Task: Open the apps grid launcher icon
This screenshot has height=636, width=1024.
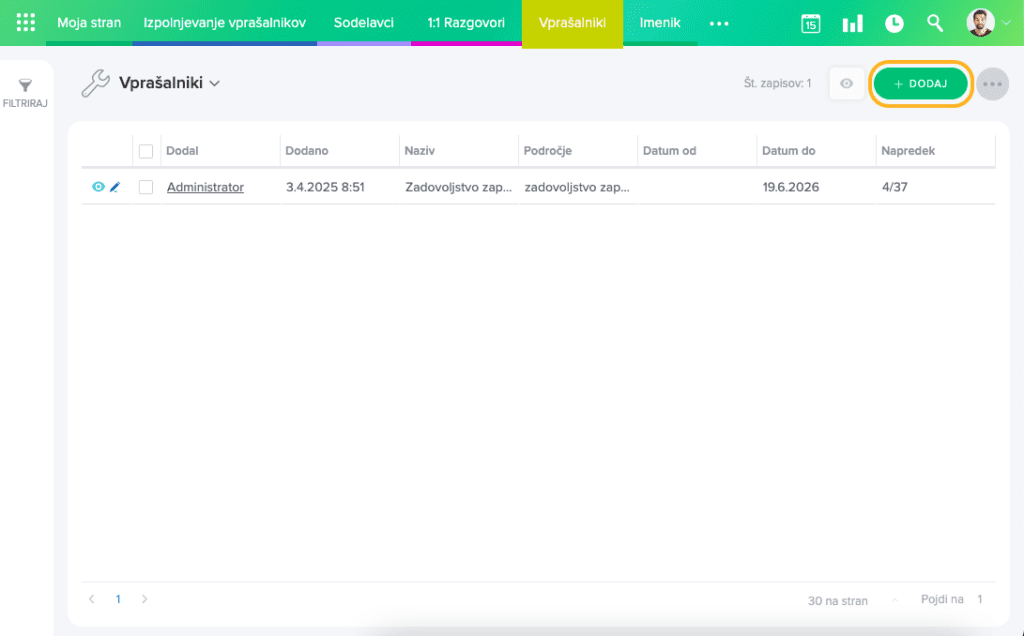Action: point(26,23)
